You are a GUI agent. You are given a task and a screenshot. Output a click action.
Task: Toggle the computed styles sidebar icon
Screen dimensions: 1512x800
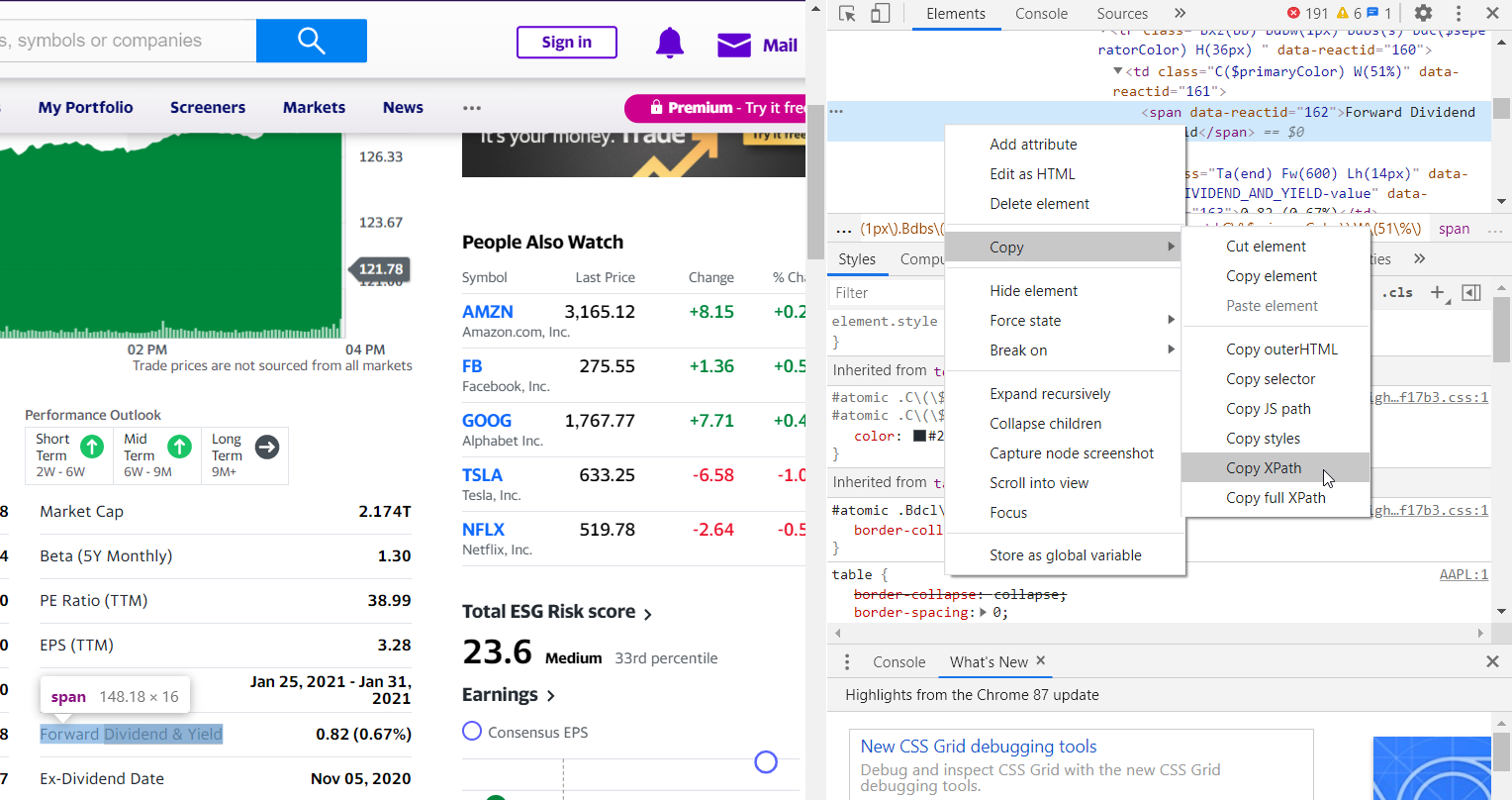click(x=1471, y=292)
